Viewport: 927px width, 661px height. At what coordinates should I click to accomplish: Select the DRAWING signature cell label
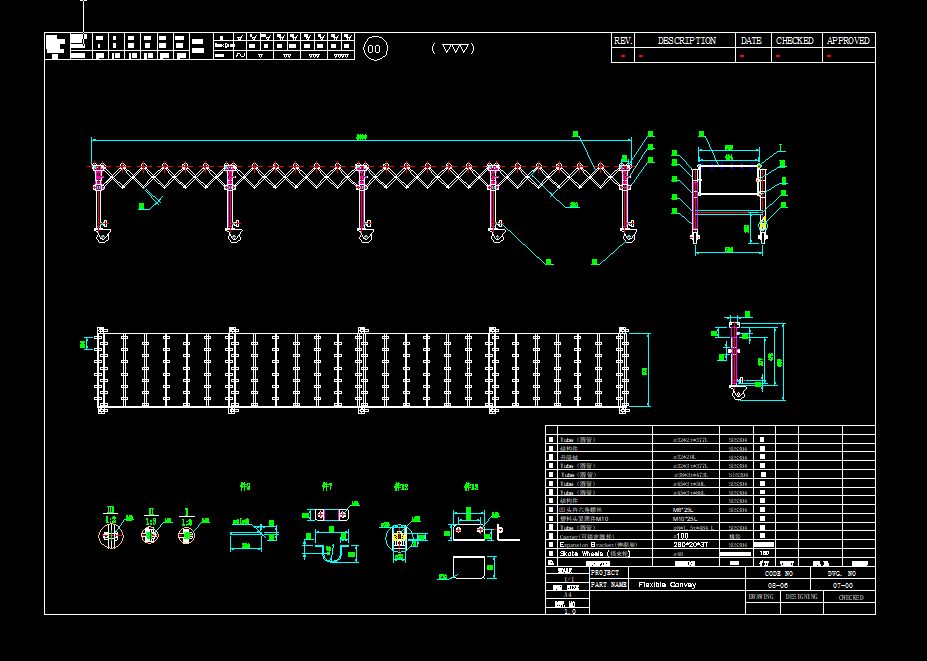[761, 597]
